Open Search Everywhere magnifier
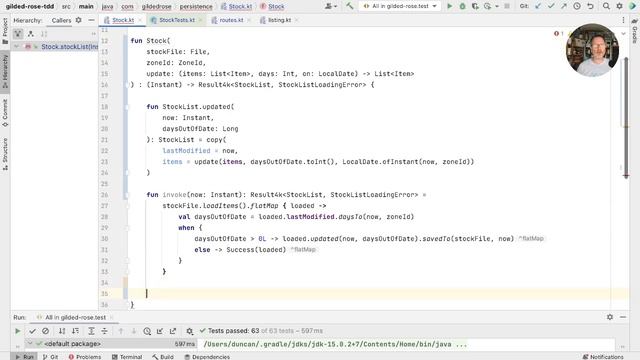 click(607, 6)
